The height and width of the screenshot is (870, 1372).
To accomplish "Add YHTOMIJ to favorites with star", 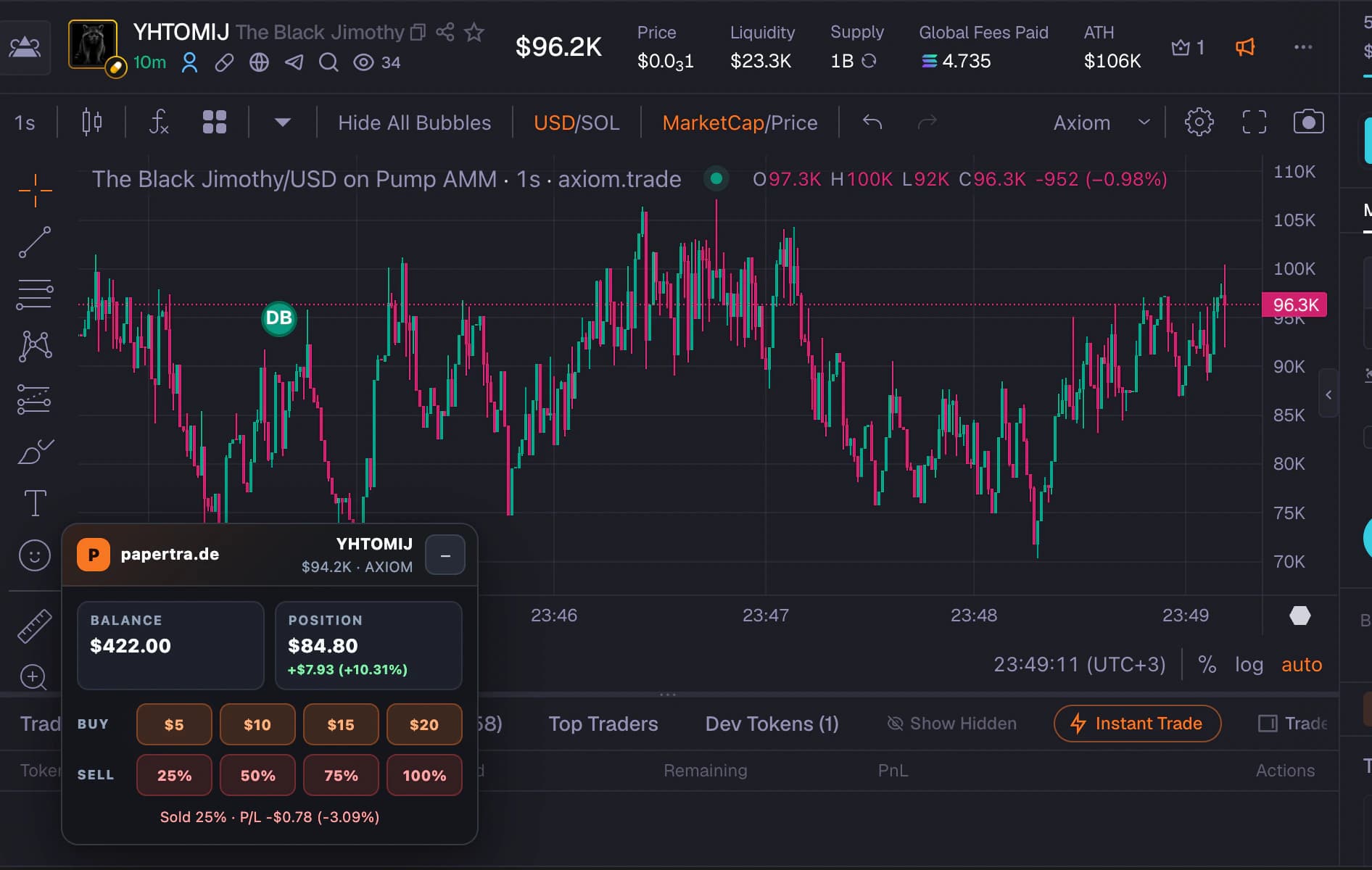I will [x=474, y=32].
